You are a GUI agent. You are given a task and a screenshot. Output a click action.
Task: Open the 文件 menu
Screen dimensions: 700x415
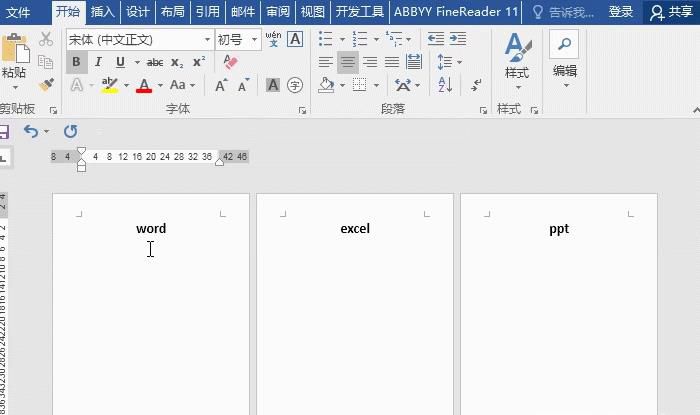pos(18,12)
